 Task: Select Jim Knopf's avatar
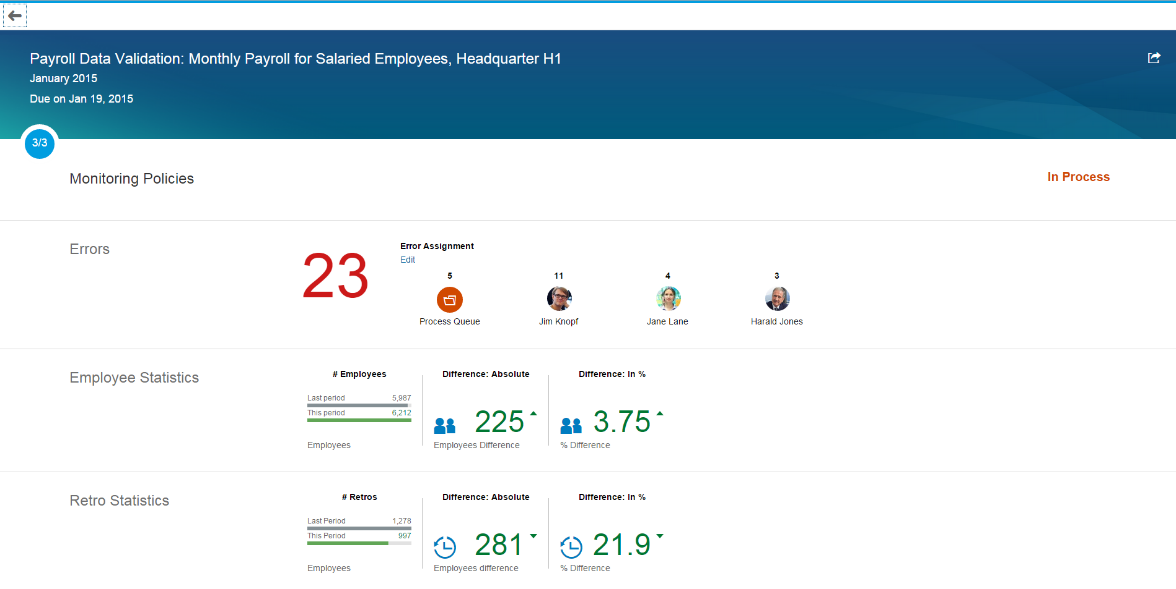coord(559,299)
